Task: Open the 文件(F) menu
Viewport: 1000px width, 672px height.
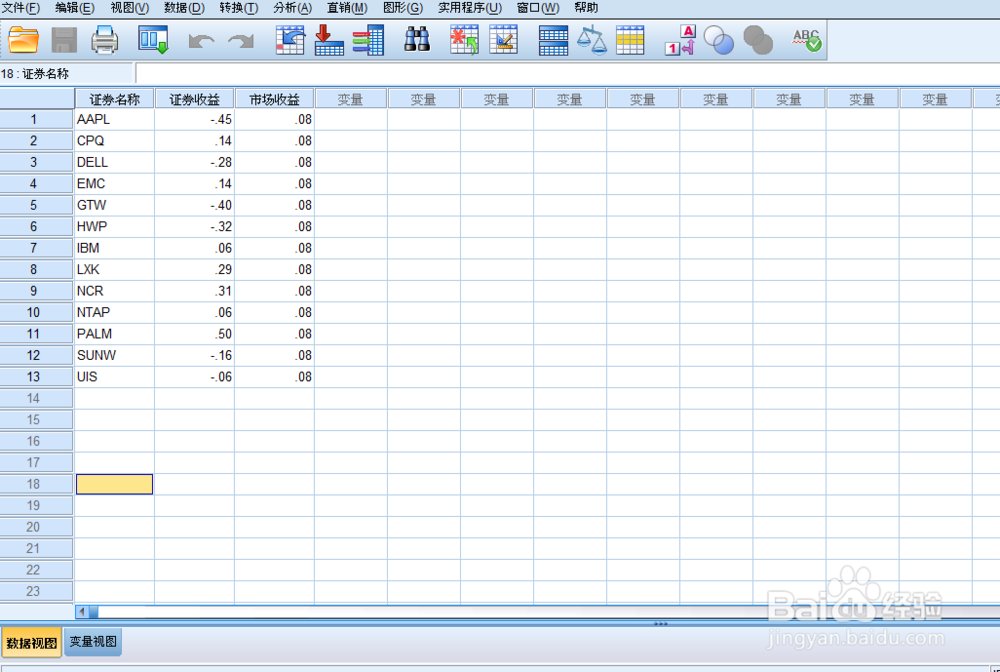Action: point(20,8)
